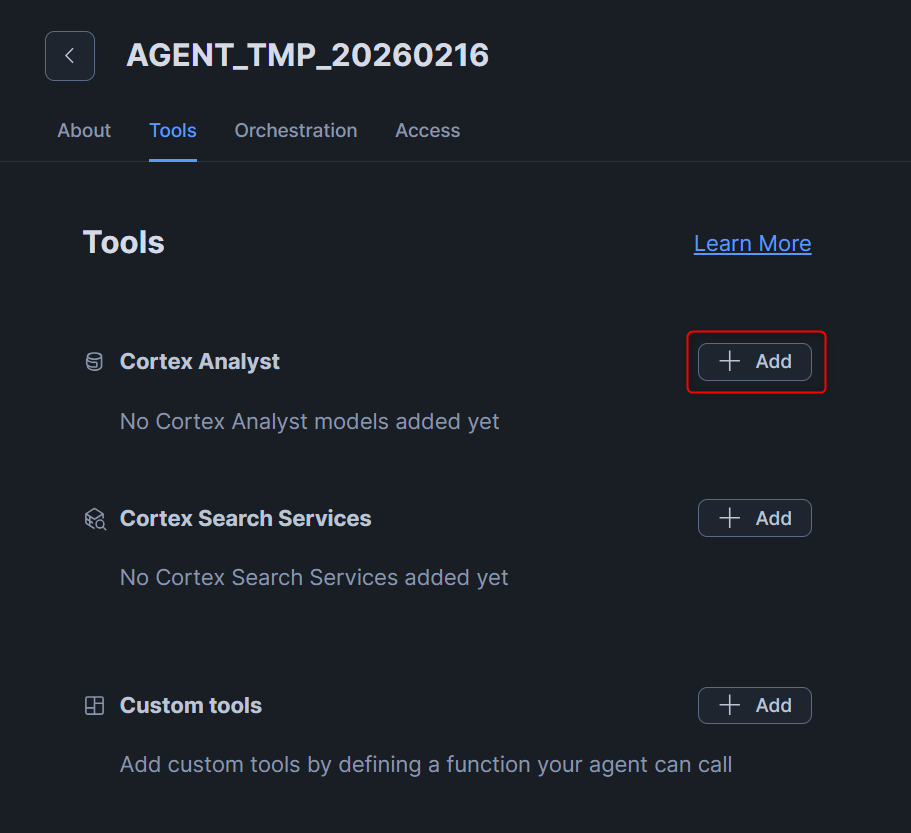Image resolution: width=911 pixels, height=833 pixels.
Task: Click the AGENT_TMP_20260216 agent title
Action: pyautogui.click(x=307, y=55)
